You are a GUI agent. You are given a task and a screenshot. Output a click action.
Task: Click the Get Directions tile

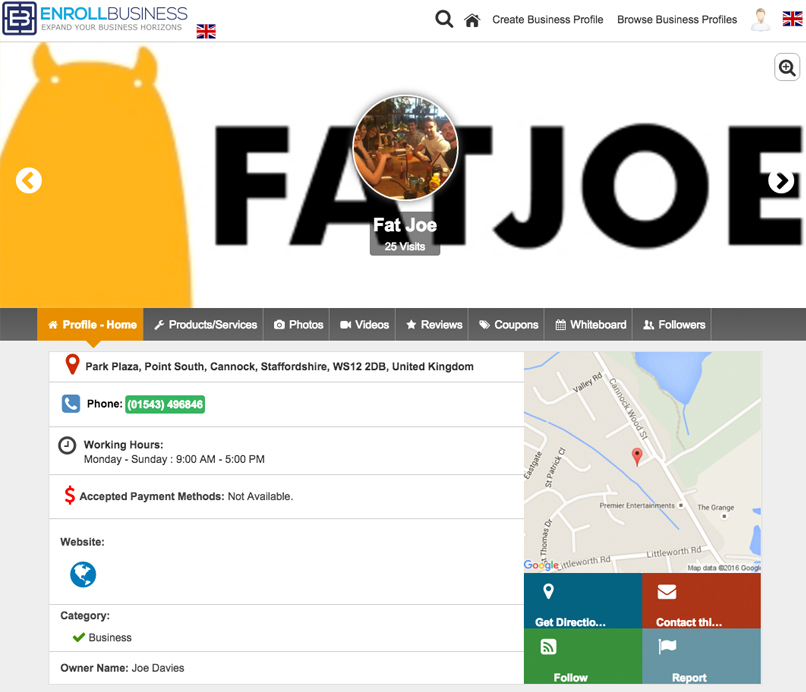[583, 600]
